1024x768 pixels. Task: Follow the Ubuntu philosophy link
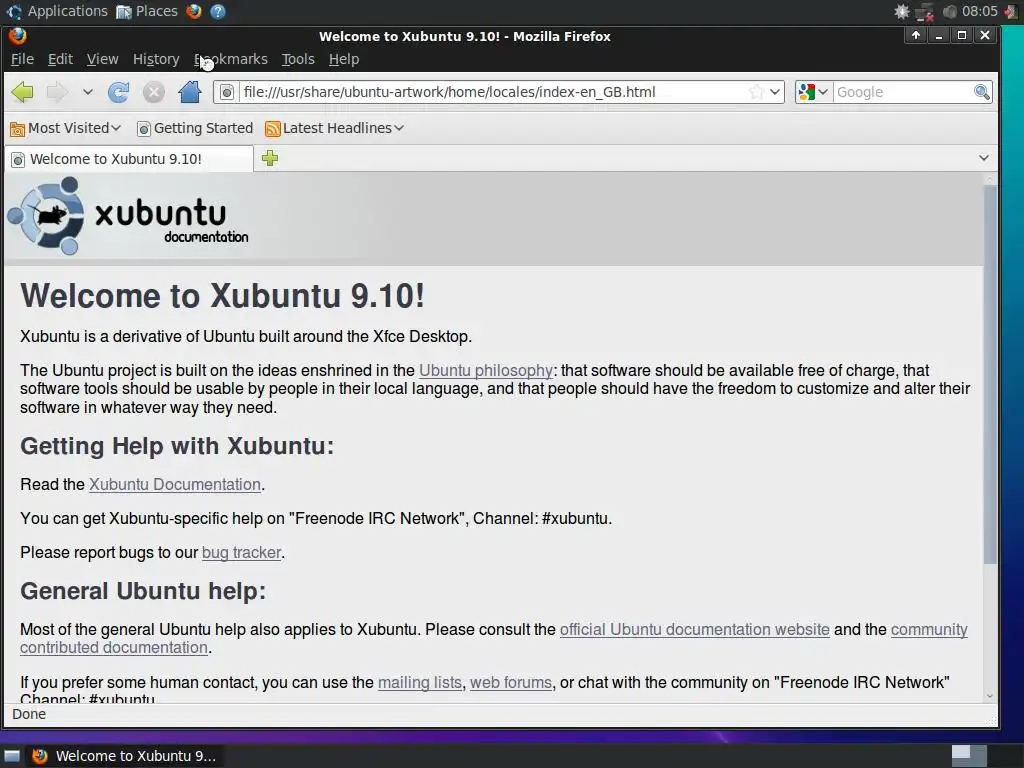coord(486,371)
